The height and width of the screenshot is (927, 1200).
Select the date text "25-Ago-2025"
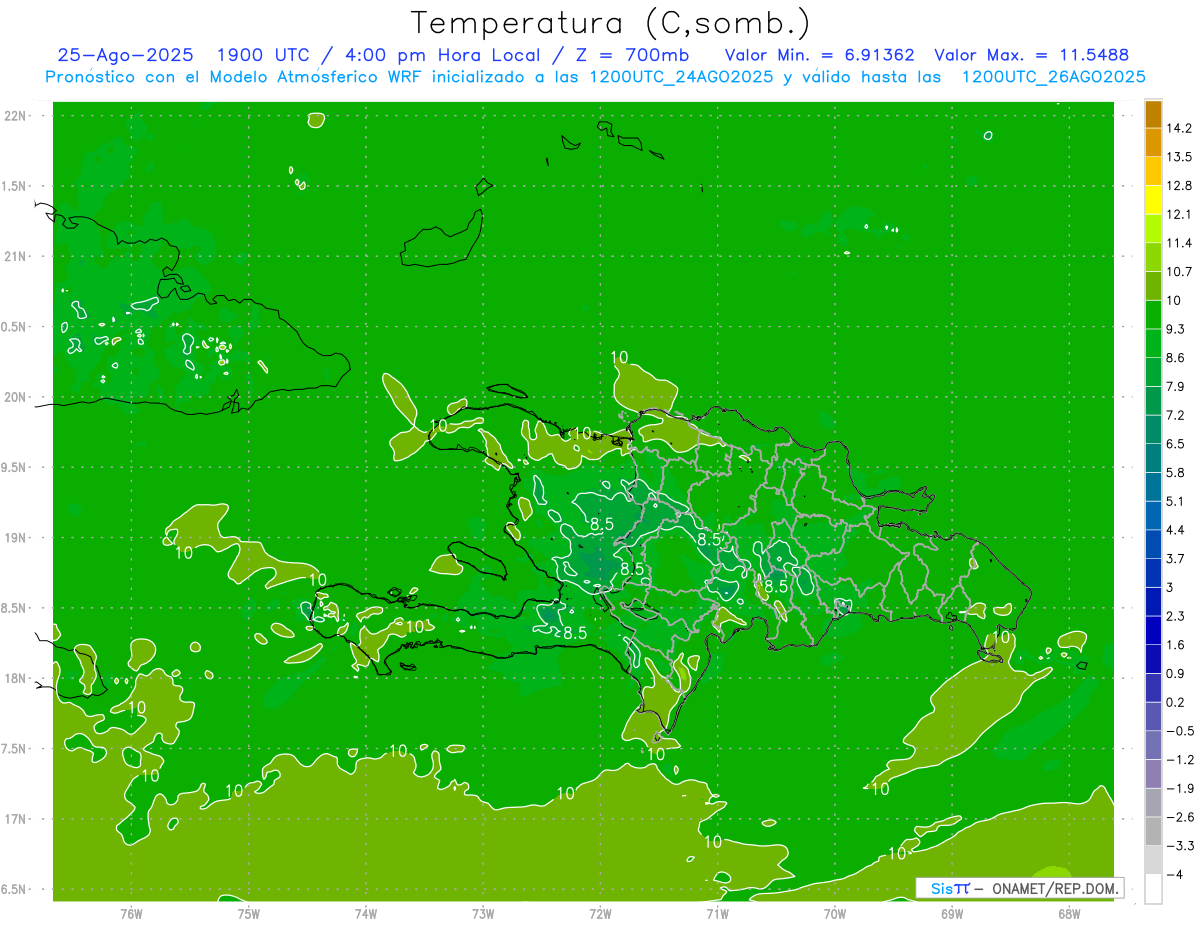tap(125, 55)
